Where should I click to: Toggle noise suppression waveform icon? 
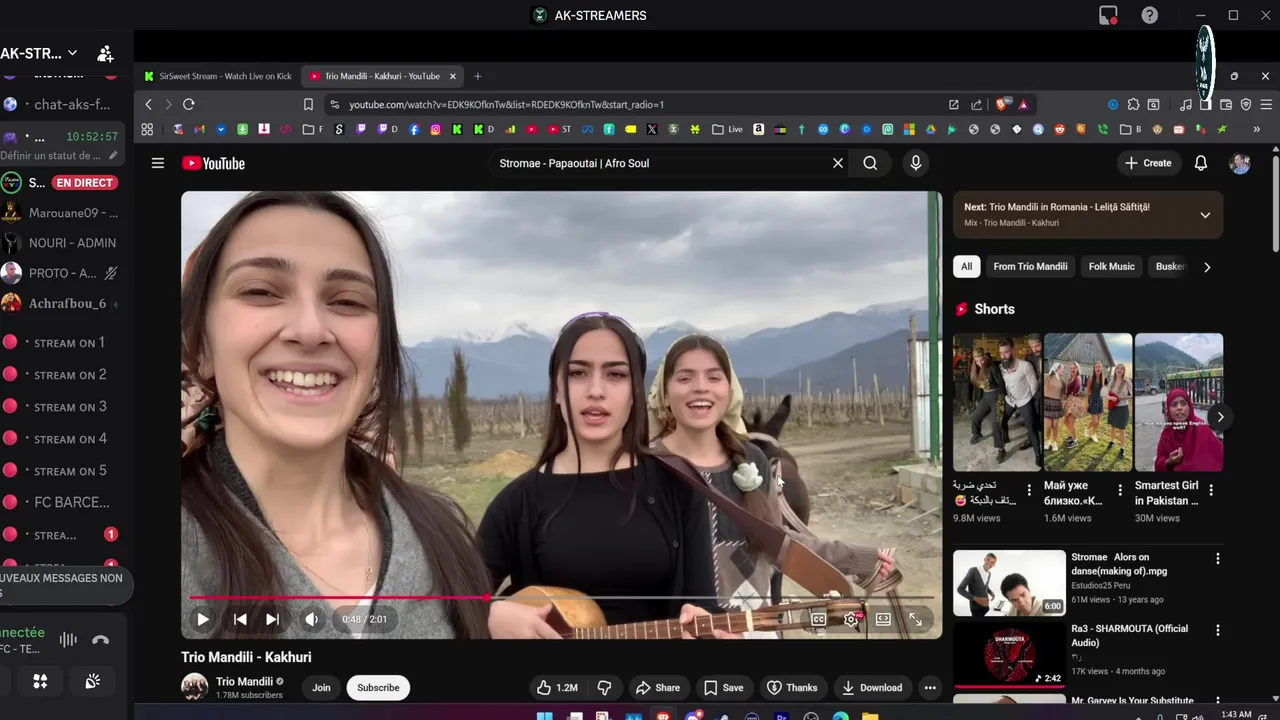68,640
